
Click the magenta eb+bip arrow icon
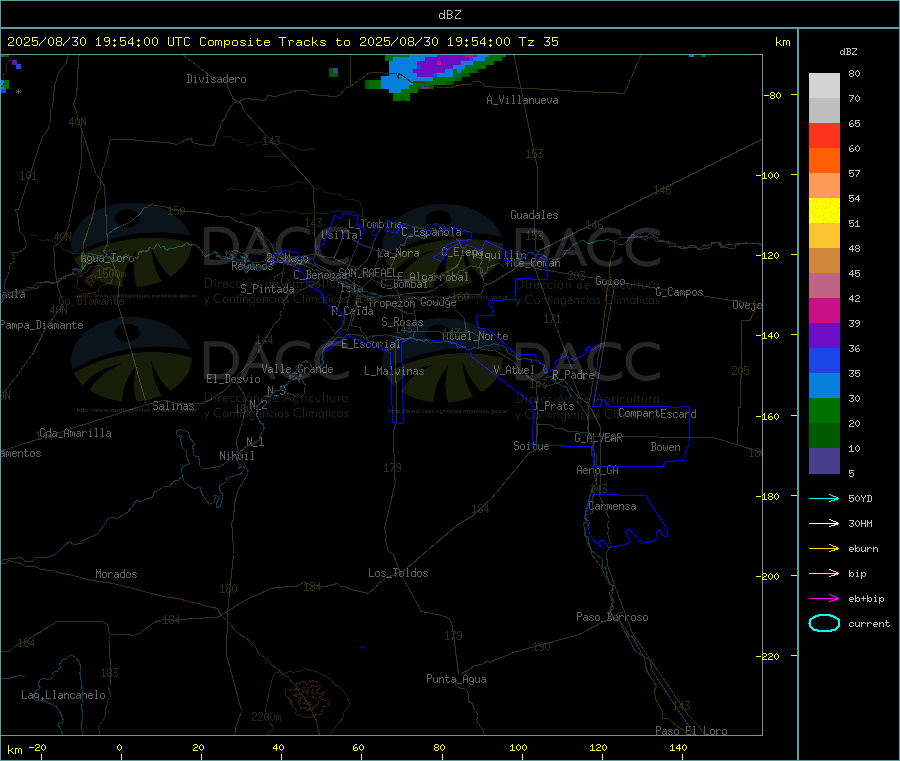824,599
